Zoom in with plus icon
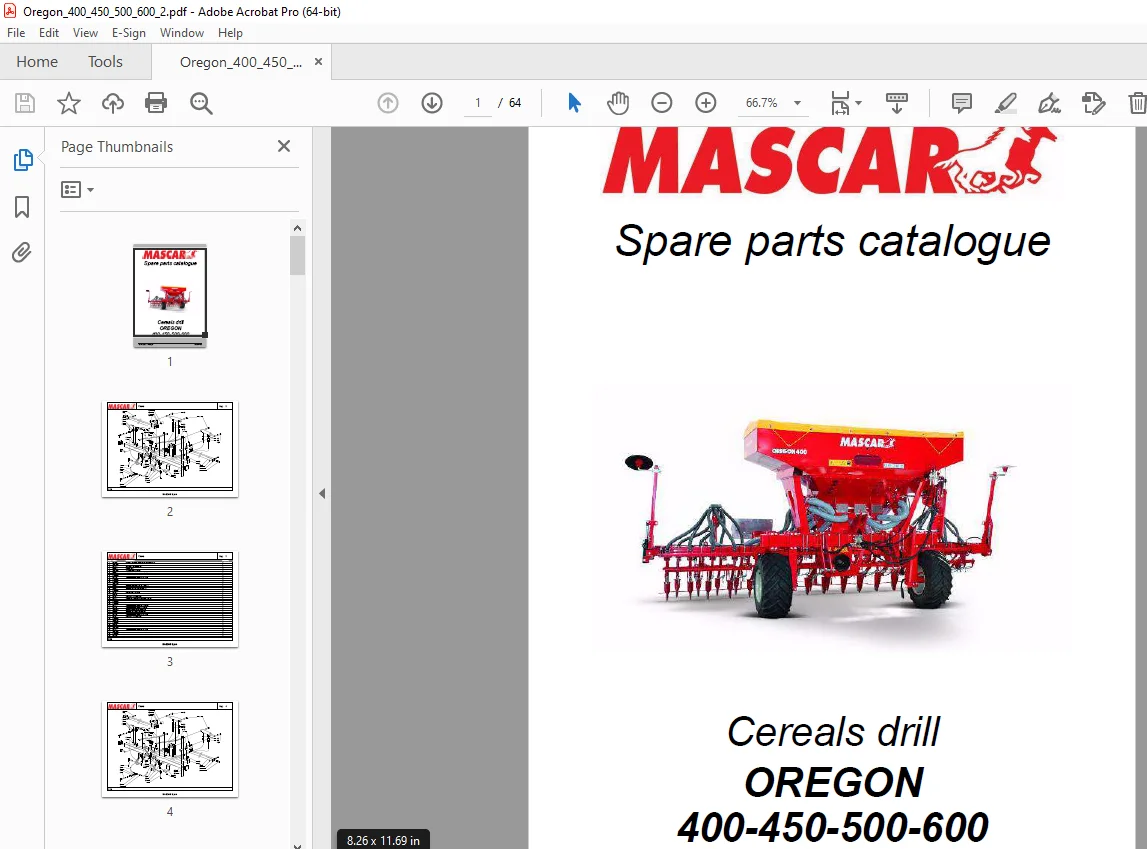Screen dimensions: 1147x849 point(705,103)
